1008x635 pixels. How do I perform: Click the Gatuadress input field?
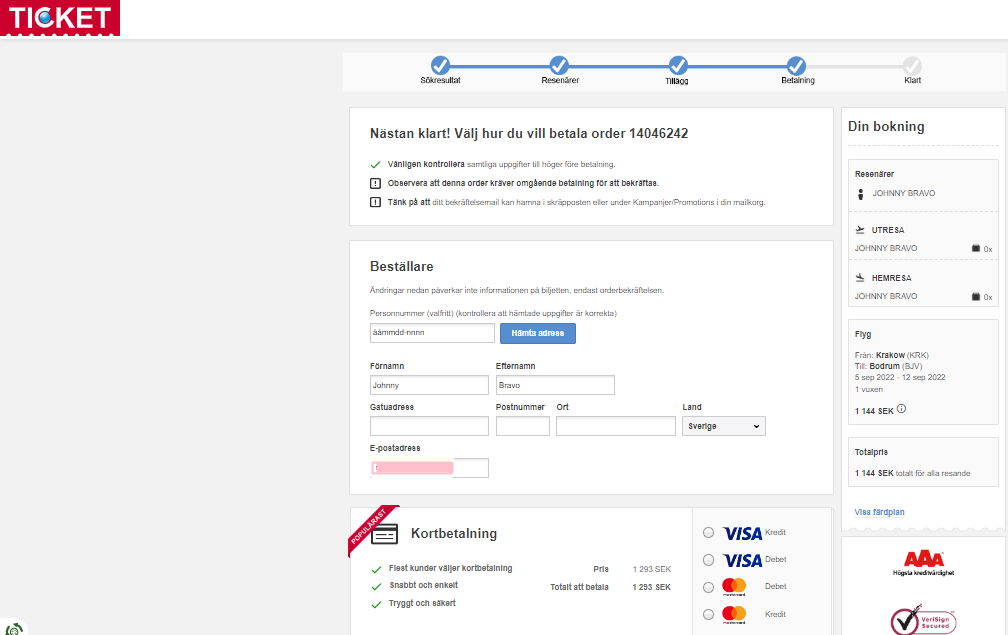[429, 426]
